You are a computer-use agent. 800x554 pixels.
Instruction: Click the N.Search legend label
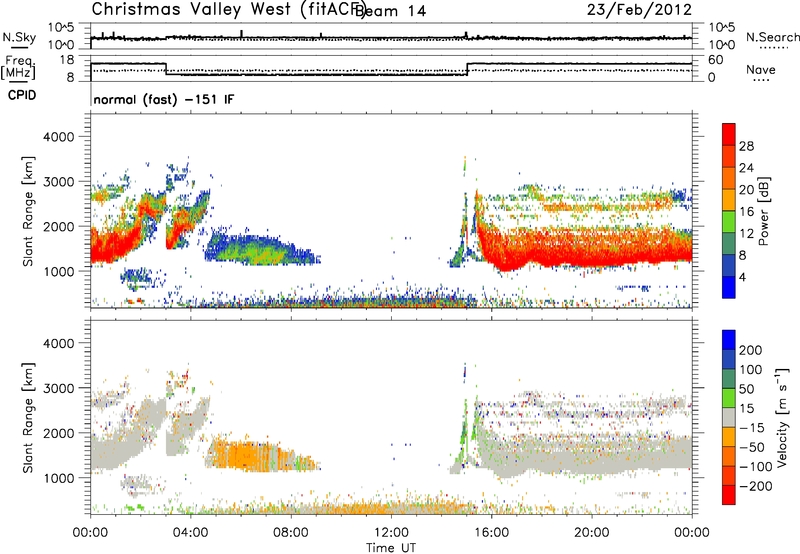pyautogui.click(x=772, y=37)
